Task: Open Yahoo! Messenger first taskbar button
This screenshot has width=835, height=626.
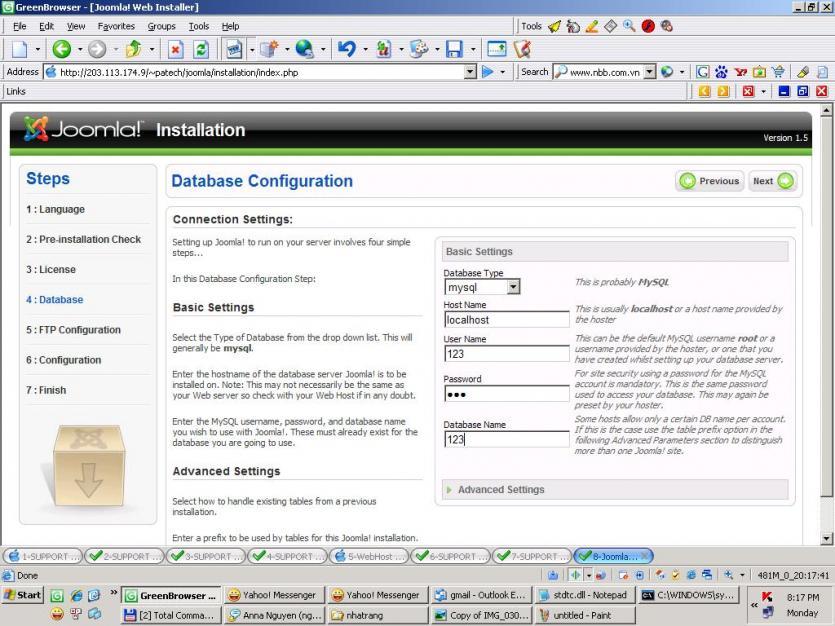Action: [x=272, y=595]
